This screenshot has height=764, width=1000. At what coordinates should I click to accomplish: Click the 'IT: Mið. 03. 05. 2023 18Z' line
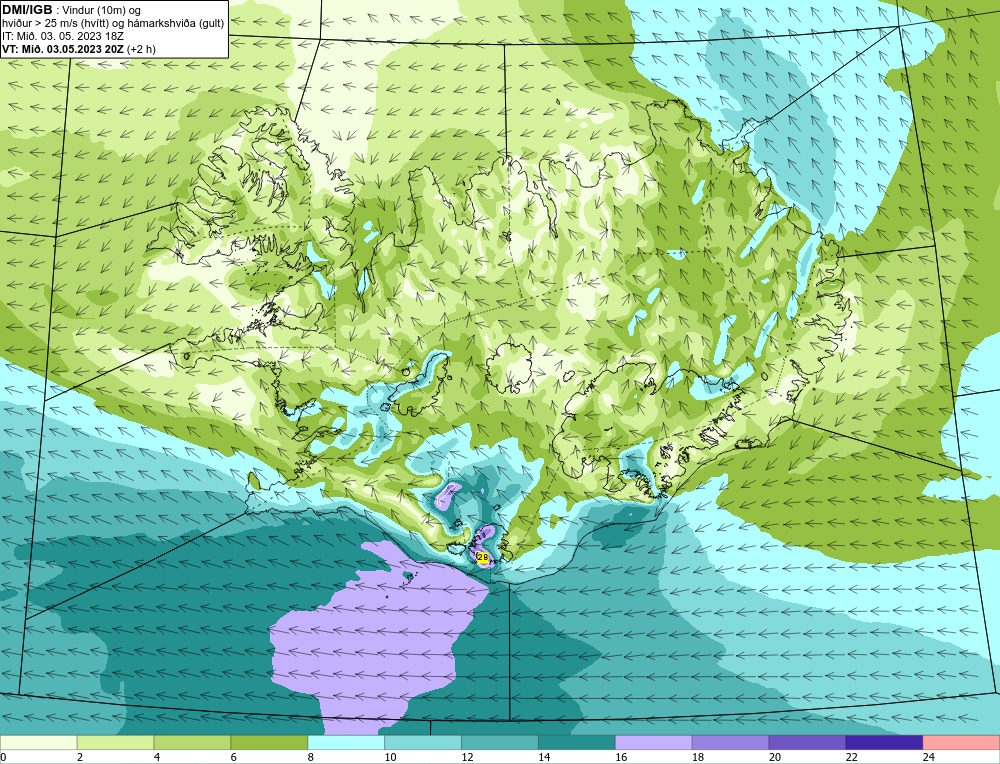pos(63,36)
